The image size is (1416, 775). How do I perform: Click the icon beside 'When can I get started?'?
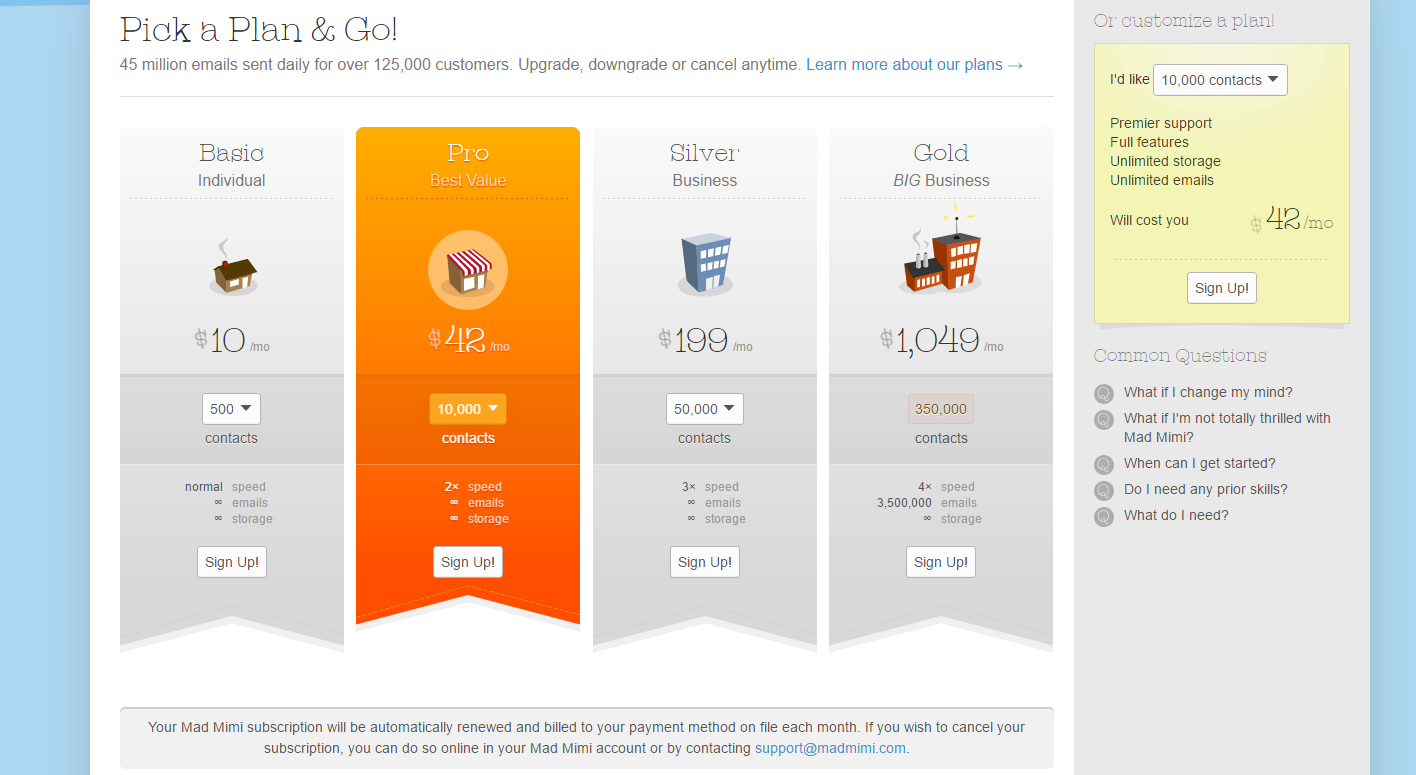pos(1104,464)
